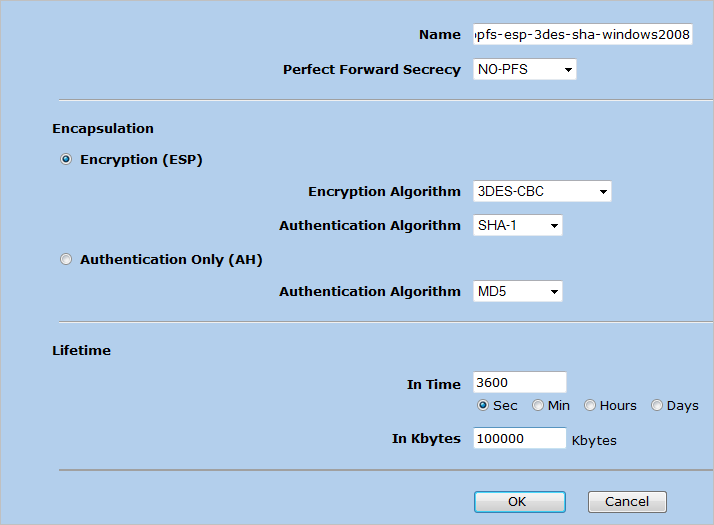
Task: Select the Sec time unit option
Action: click(x=483, y=405)
